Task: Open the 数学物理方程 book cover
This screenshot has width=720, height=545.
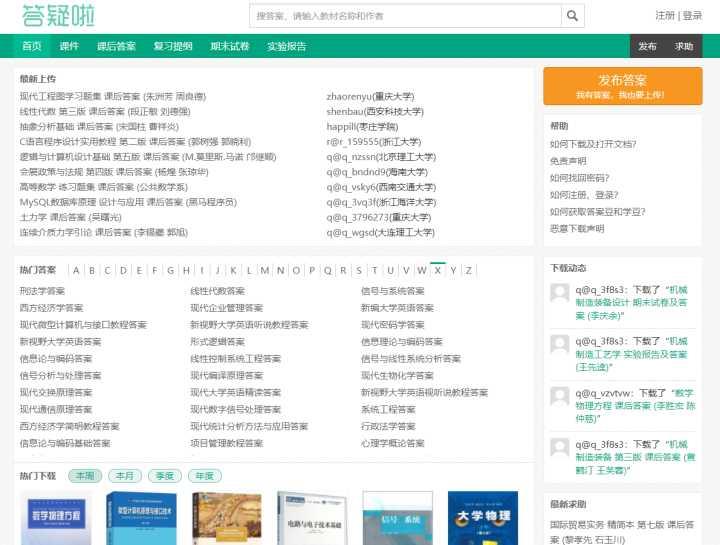Action: (x=56, y=518)
